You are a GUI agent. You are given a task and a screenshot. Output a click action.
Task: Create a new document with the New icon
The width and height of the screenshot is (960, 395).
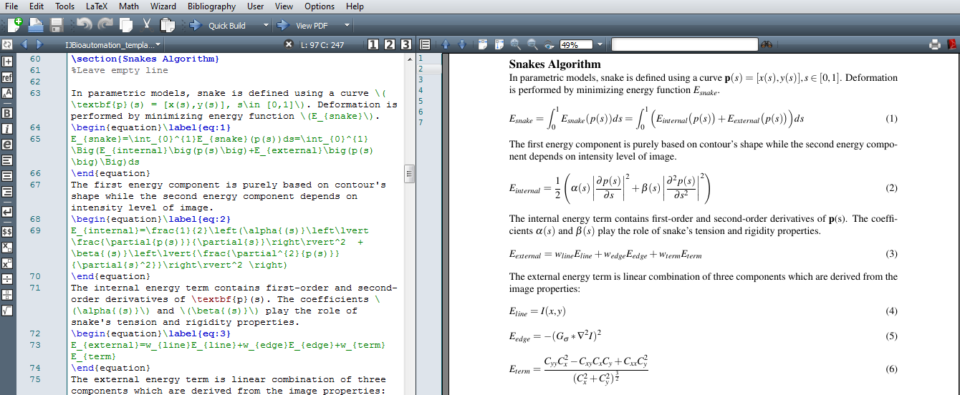pyautogui.click(x=15, y=25)
